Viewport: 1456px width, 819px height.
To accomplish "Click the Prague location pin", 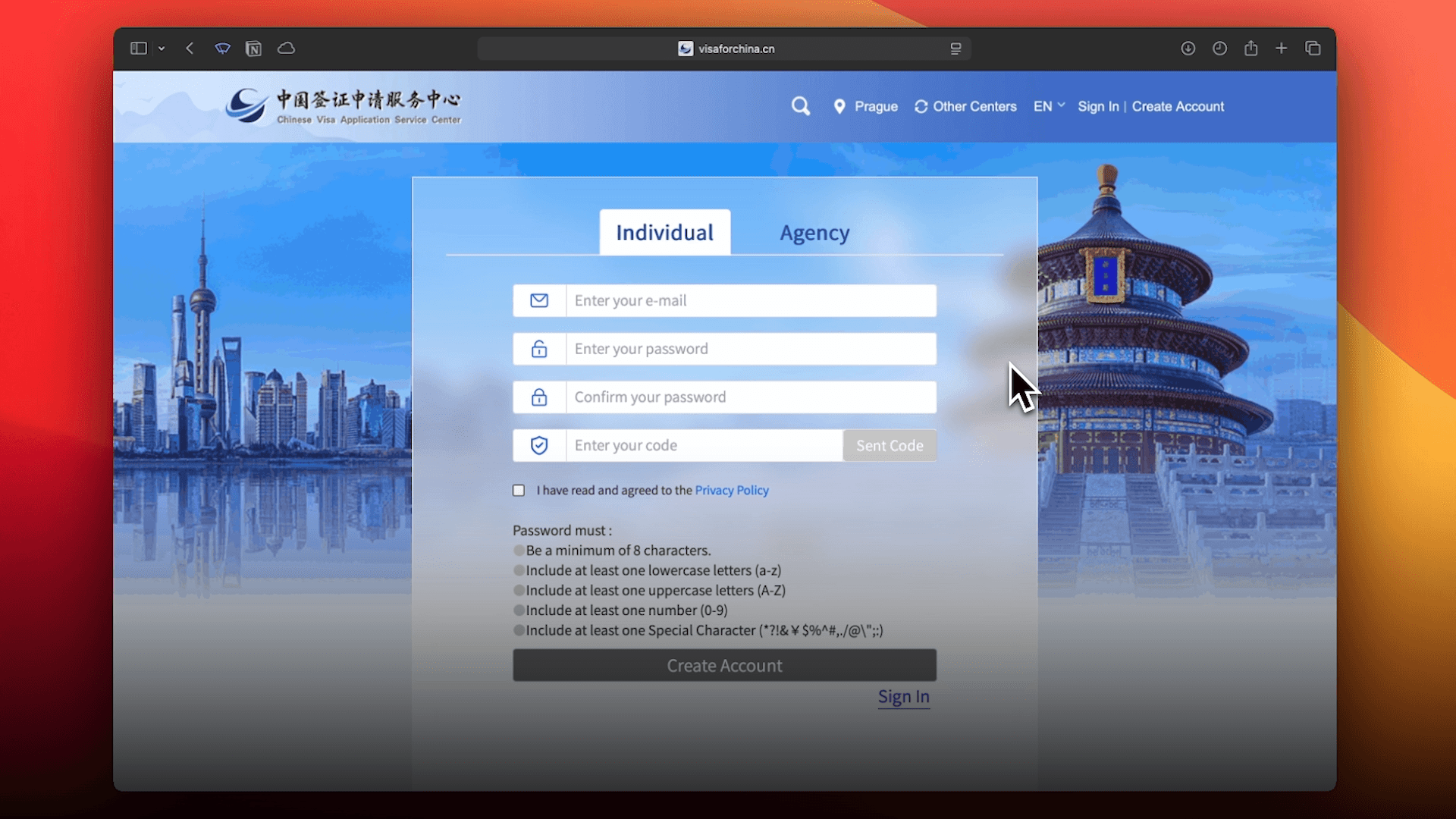I will click(x=839, y=107).
